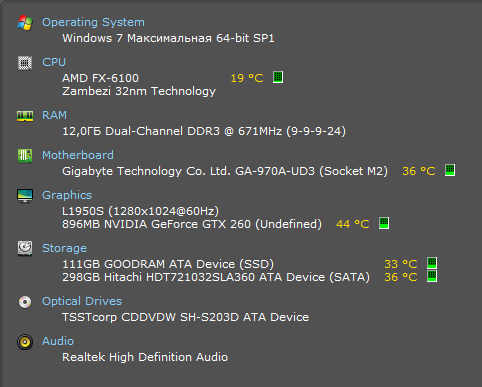482x387 pixels.
Task: Click the Audio speaker icon
Action: (x=25, y=342)
